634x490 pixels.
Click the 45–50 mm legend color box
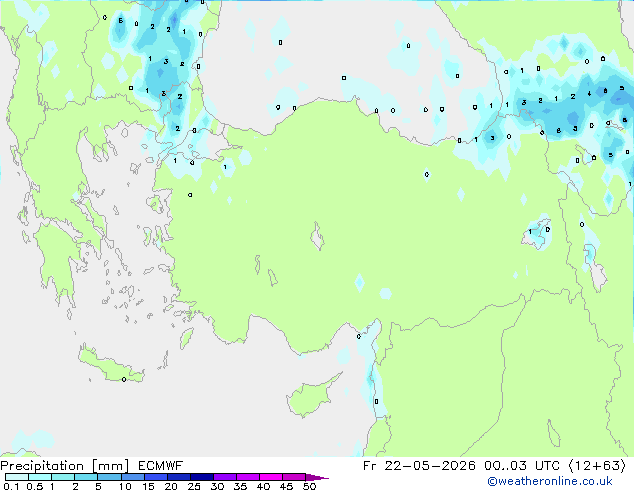point(294,477)
